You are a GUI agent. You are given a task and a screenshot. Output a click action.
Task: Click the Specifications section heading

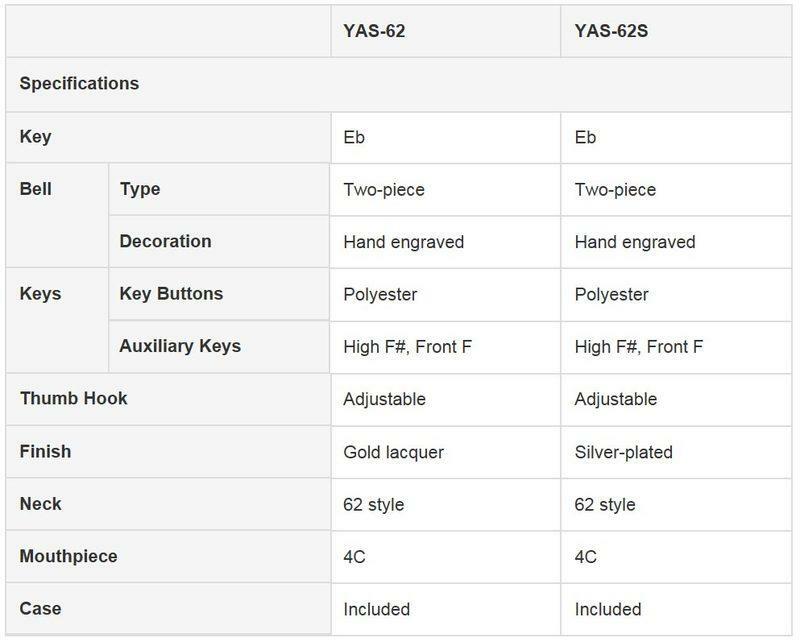79,84
